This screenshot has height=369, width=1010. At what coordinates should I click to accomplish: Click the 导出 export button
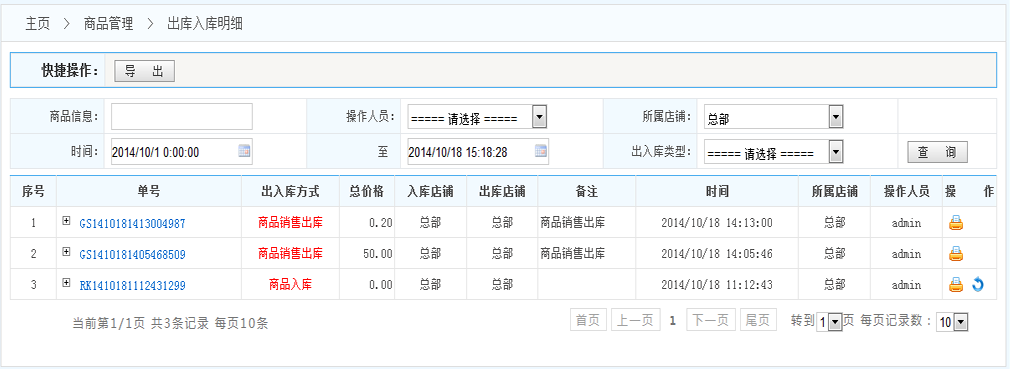144,71
